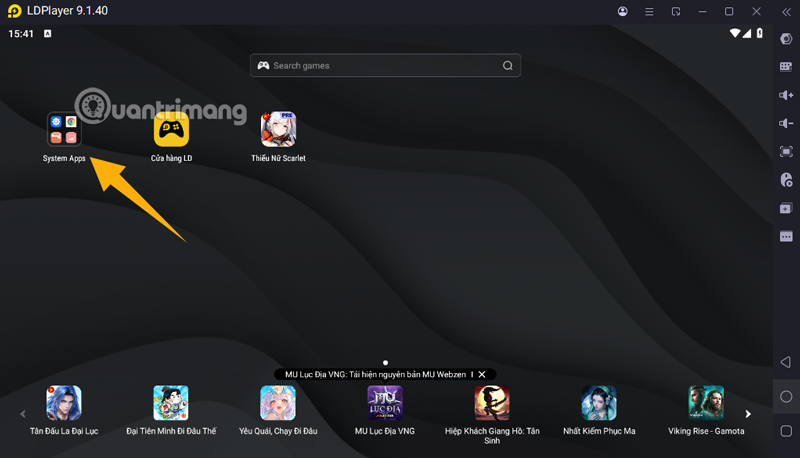Launch the Cửa hàng LD store app
The height and width of the screenshot is (458, 800).
171,130
